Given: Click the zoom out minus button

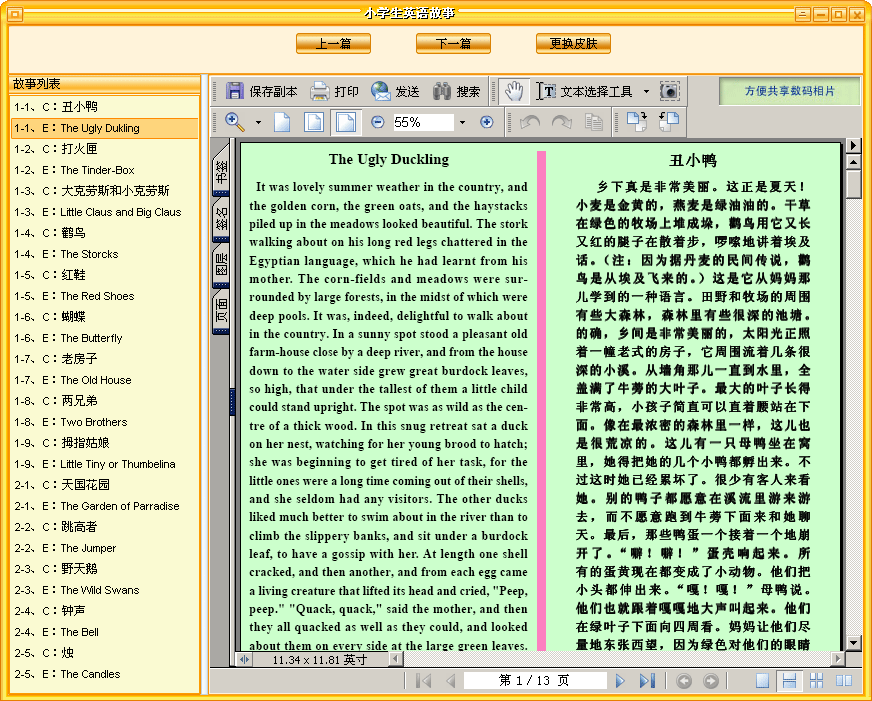Looking at the screenshot, I should (x=378, y=122).
